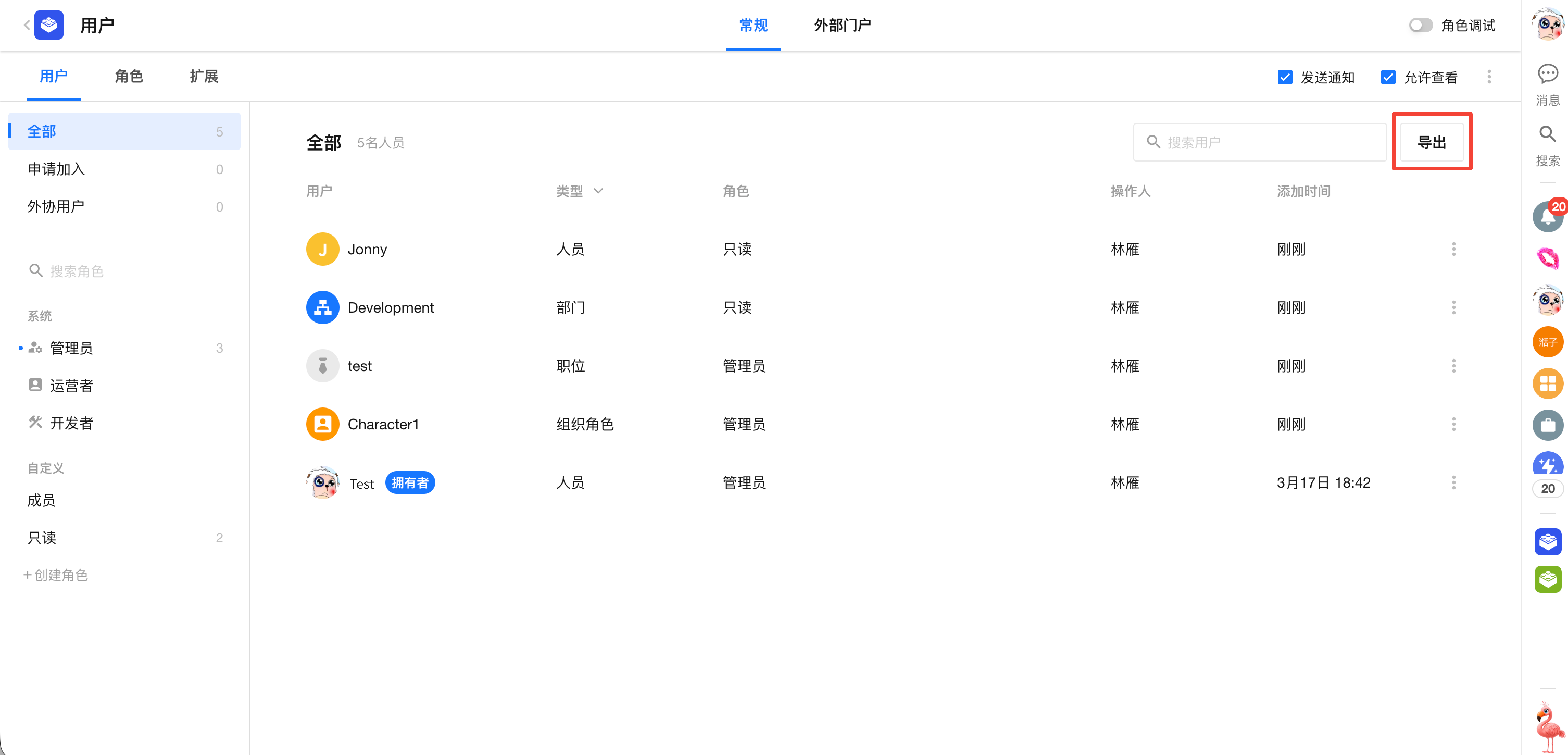The height and width of the screenshot is (755, 1568).
Task: Click the 添加时间 column header
Action: 1303,191
